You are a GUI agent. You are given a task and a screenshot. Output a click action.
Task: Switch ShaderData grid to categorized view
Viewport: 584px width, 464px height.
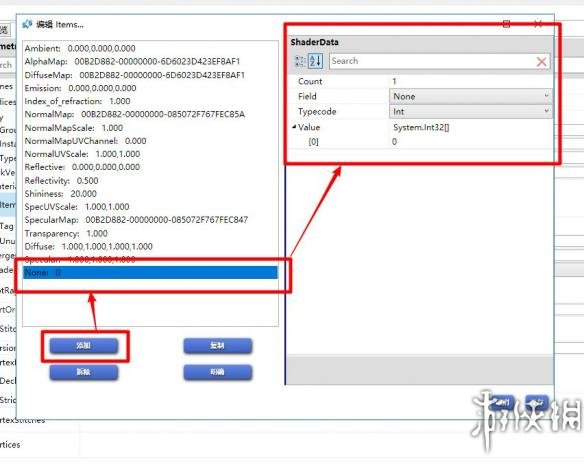(300, 61)
